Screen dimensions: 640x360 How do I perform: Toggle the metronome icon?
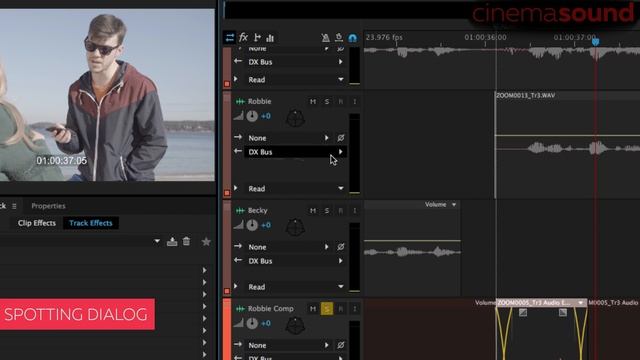click(x=325, y=38)
